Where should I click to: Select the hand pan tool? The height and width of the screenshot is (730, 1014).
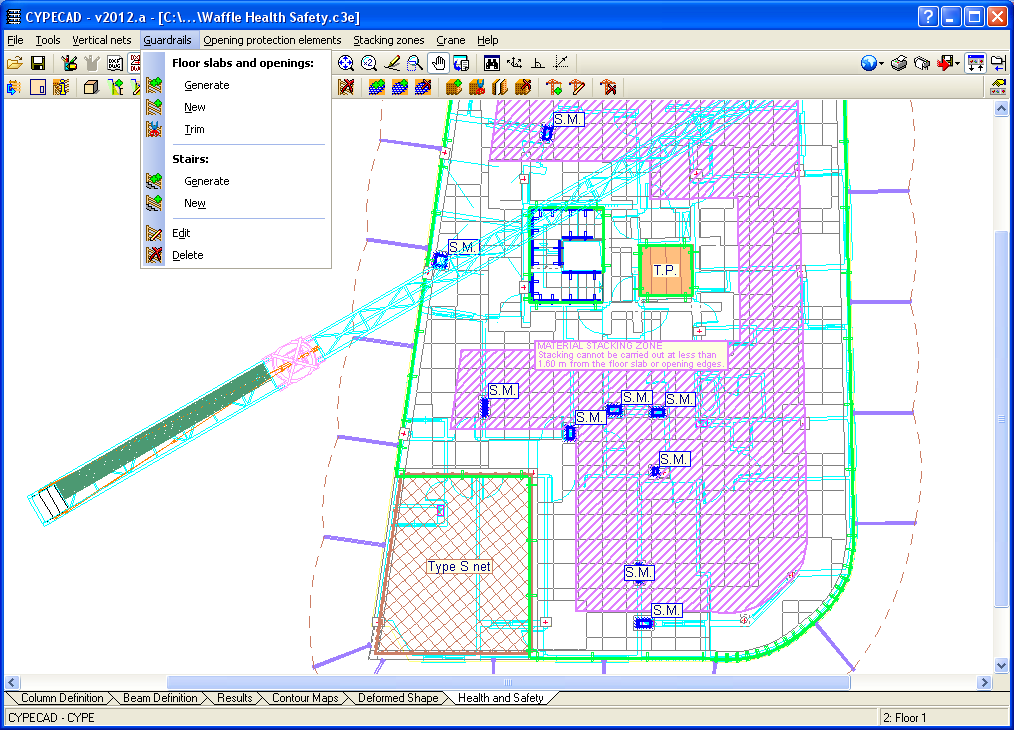click(x=438, y=63)
